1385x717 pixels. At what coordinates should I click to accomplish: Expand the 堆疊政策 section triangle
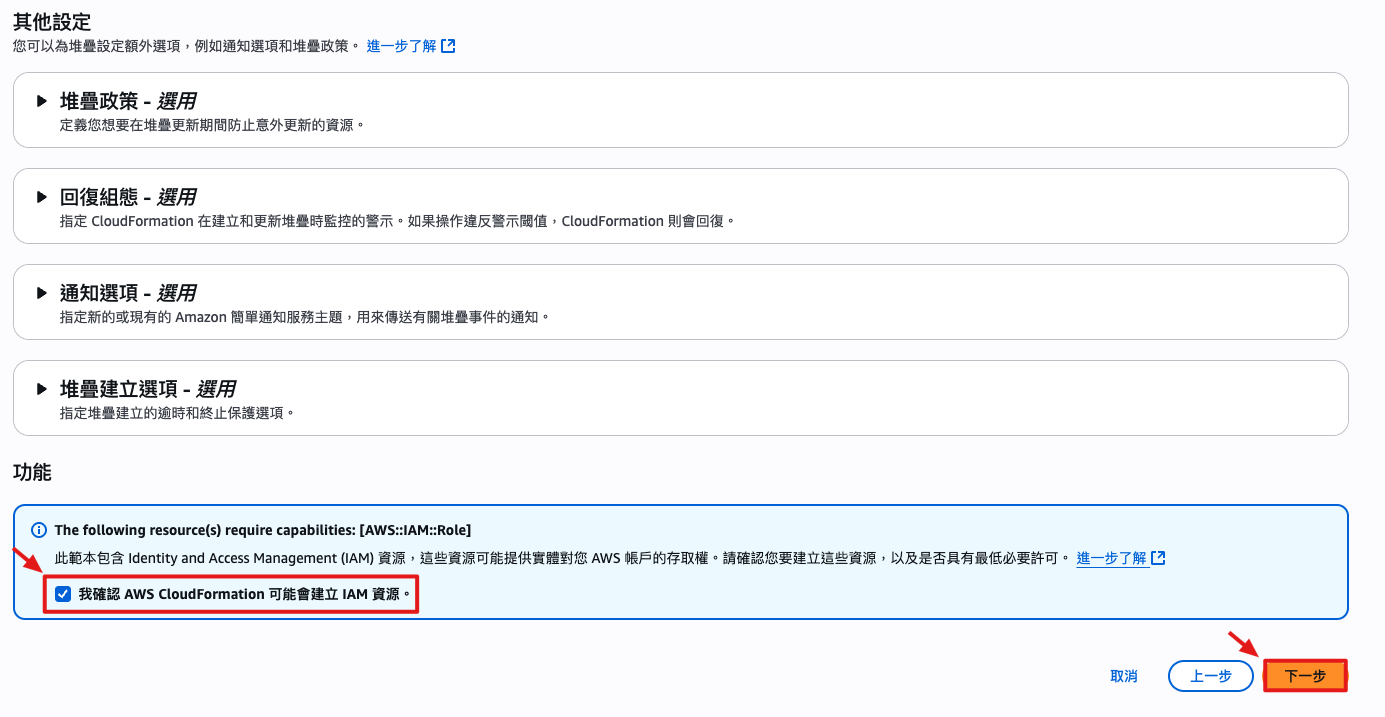(42, 101)
